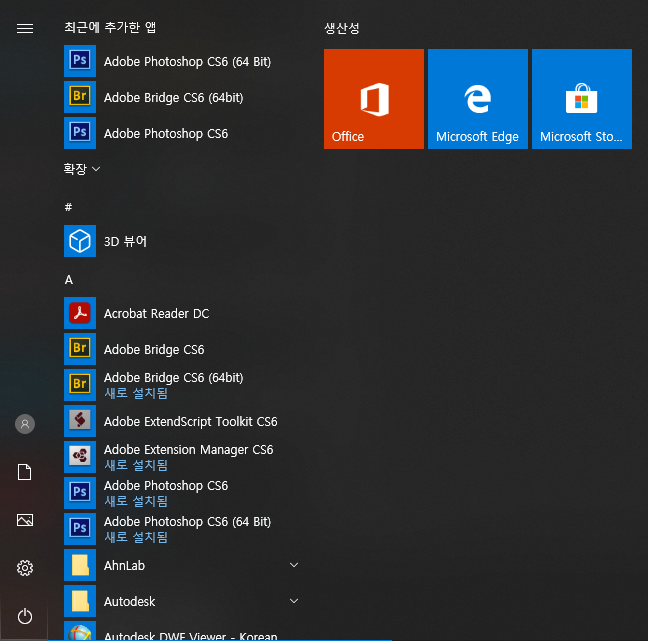Click the 생산성 tile group title
The height and width of the screenshot is (641, 648).
pyautogui.click(x=342, y=28)
